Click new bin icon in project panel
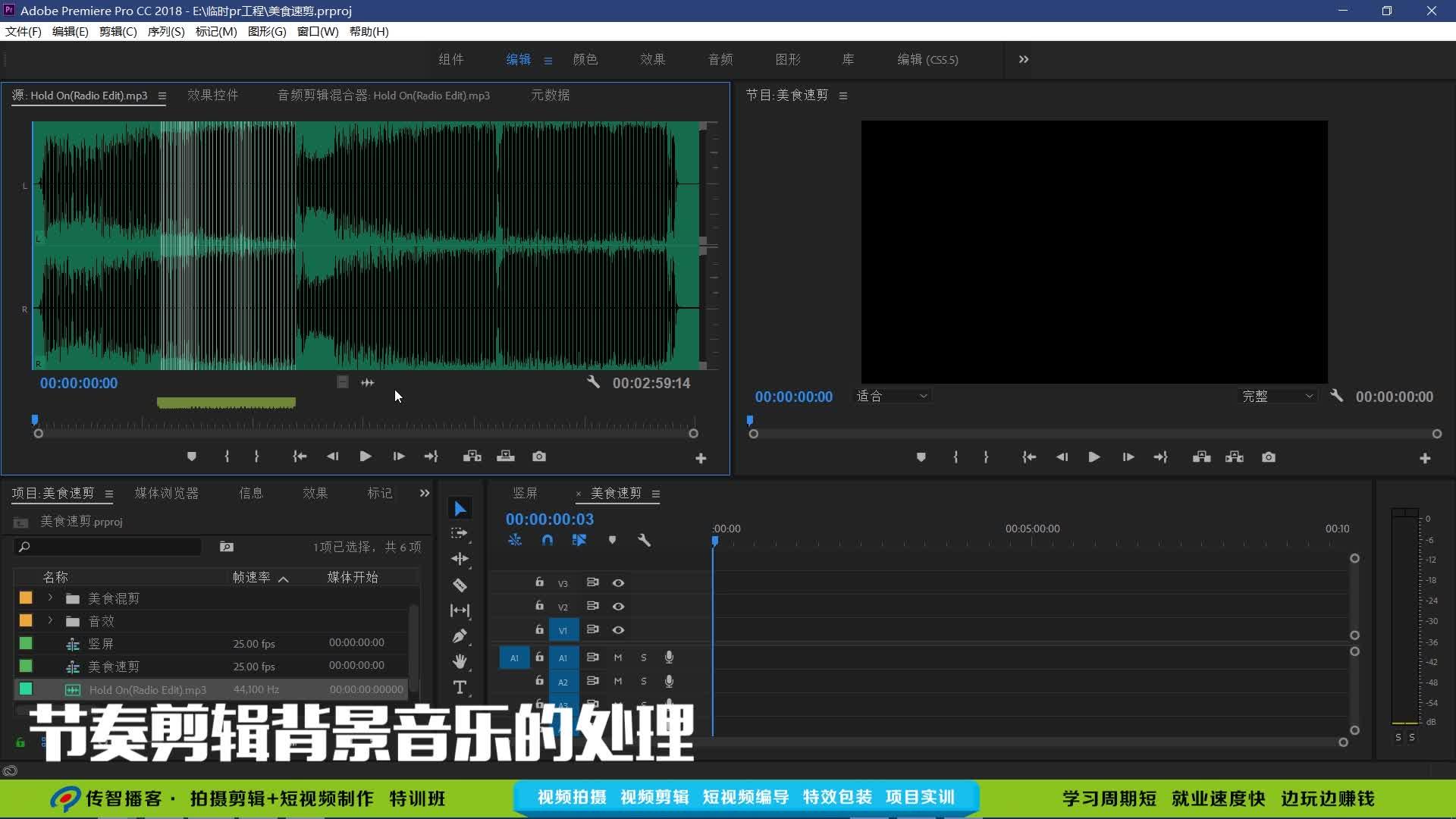 pyautogui.click(x=227, y=547)
